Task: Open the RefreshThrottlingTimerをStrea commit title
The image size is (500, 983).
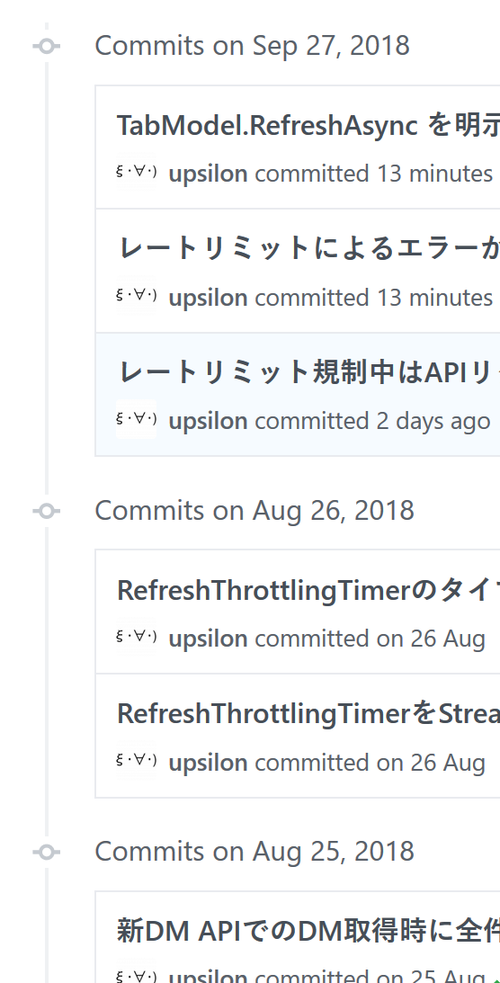Action: (308, 714)
